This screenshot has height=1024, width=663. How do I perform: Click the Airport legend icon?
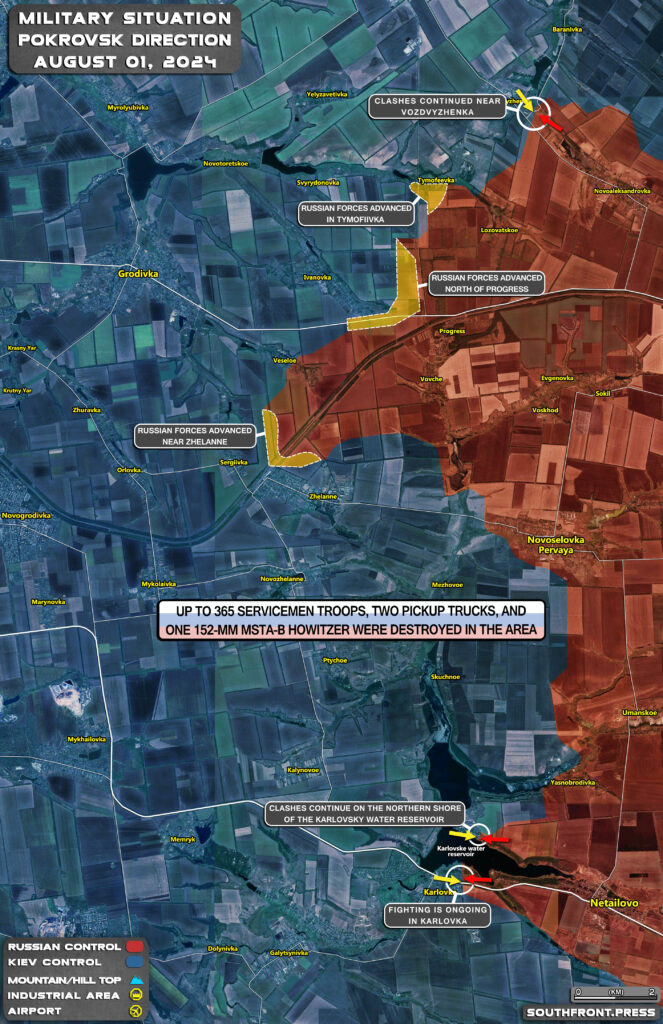(x=133, y=1011)
